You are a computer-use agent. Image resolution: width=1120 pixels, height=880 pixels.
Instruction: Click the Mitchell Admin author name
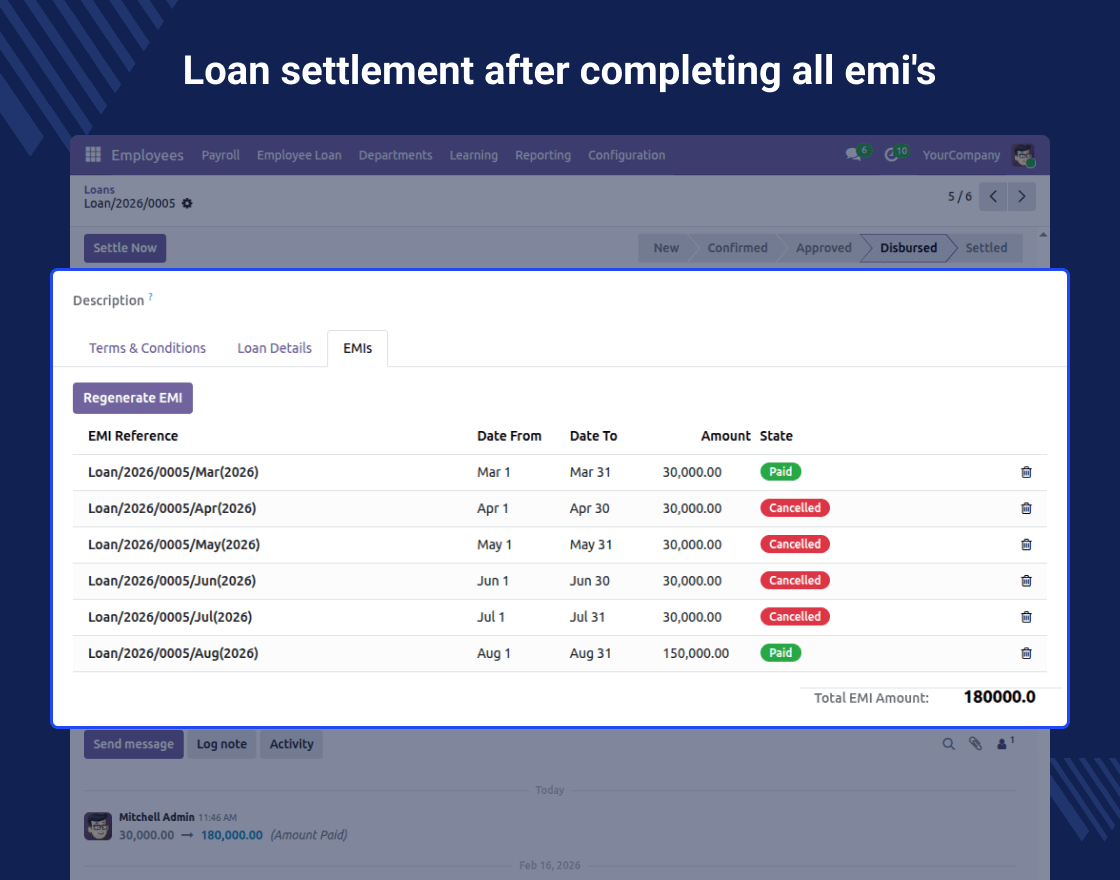pyautogui.click(x=156, y=817)
